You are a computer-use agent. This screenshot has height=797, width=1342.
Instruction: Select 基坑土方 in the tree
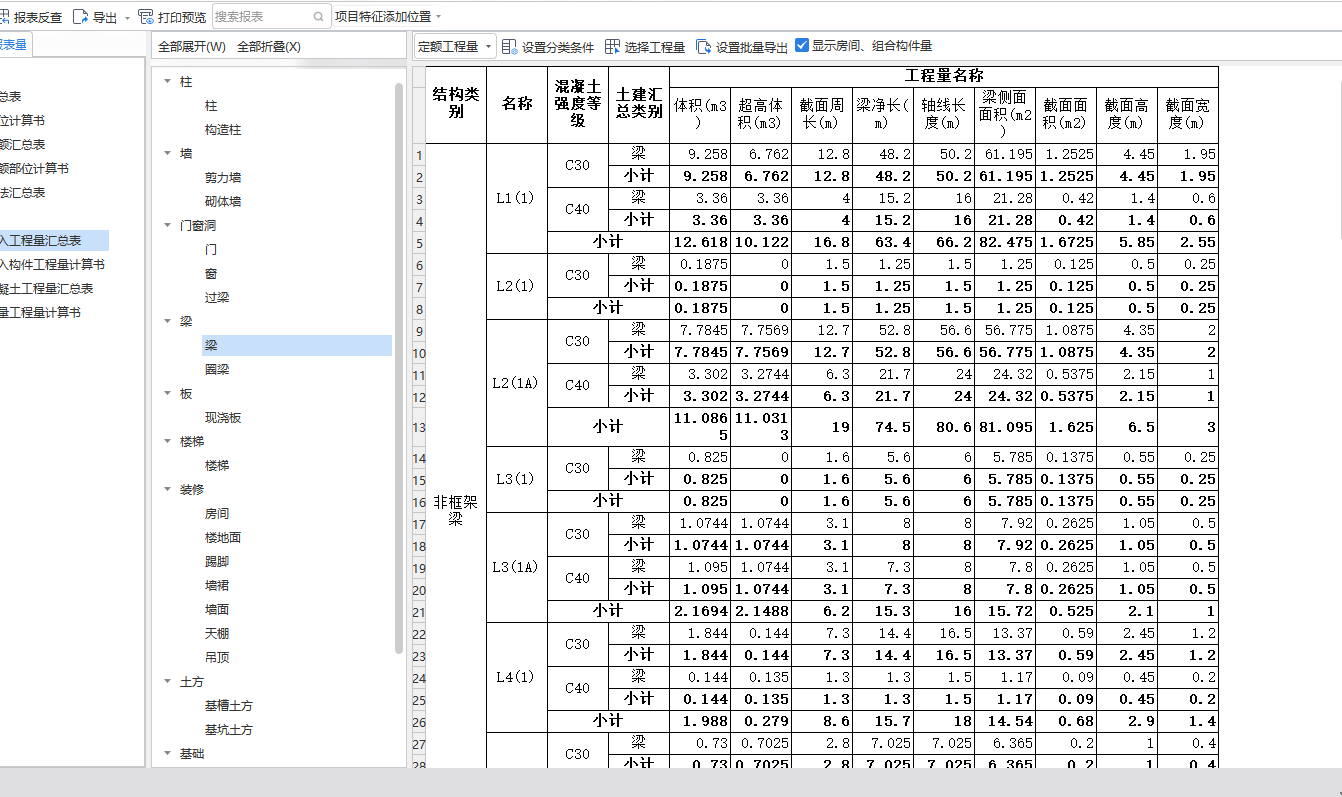[x=229, y=730]
